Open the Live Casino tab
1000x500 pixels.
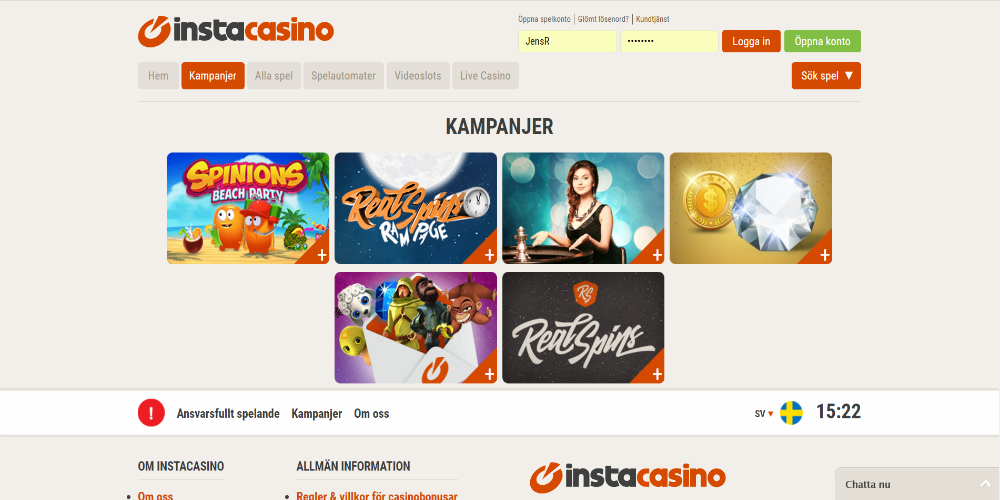click(485, 76)
